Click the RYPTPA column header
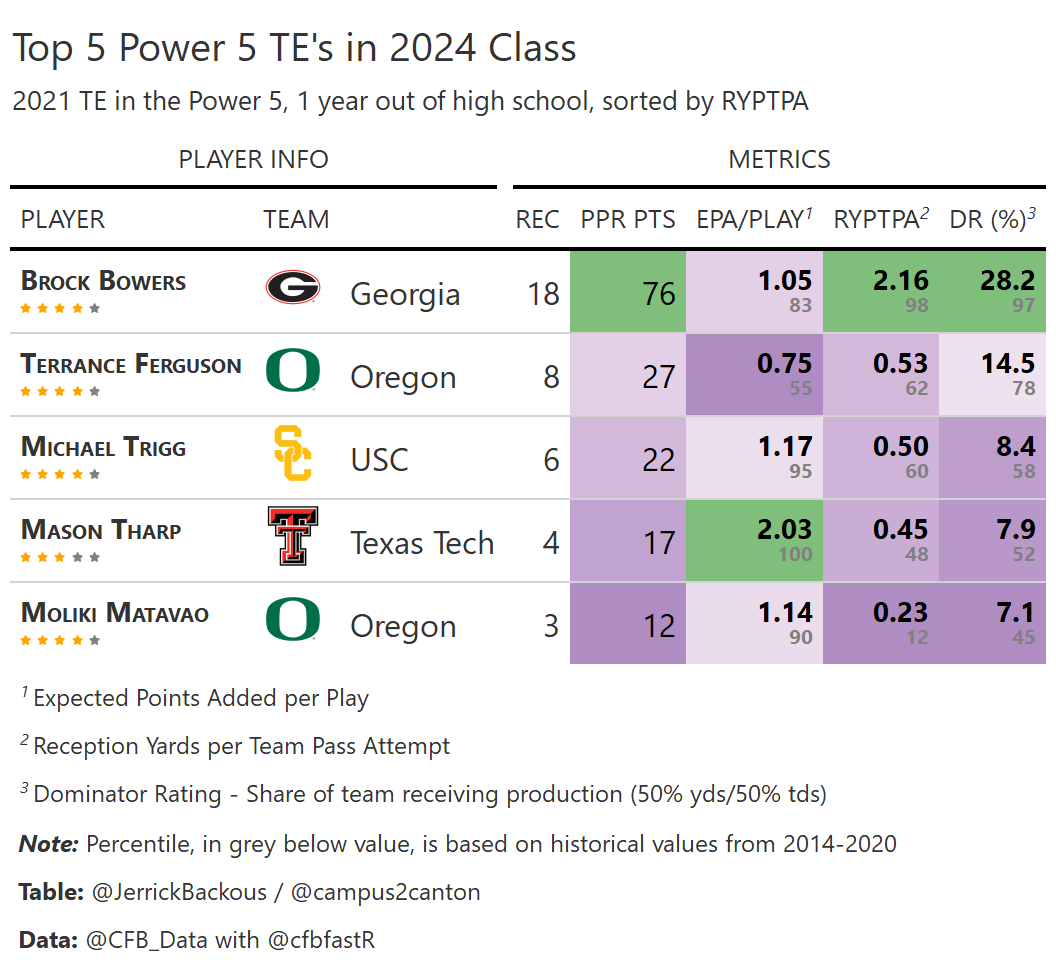1056x972 pixels. pos(881,219)
